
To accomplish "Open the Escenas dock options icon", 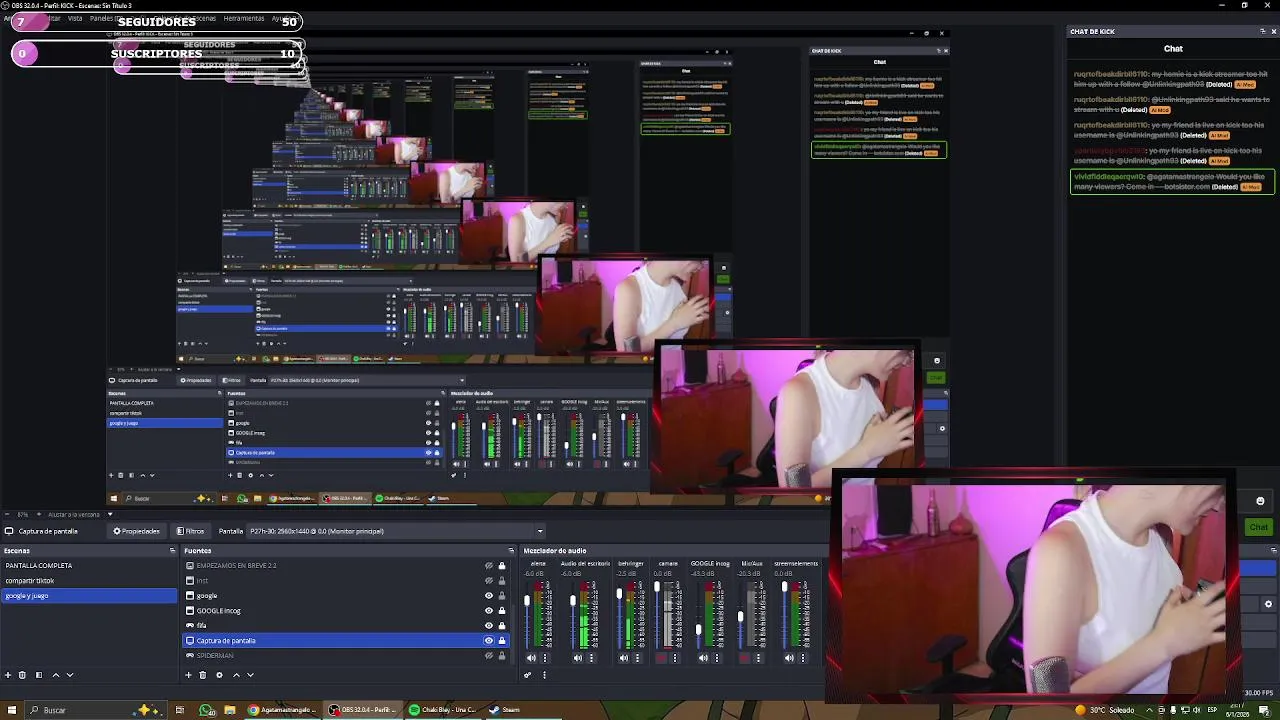I will tap(172, 550).
